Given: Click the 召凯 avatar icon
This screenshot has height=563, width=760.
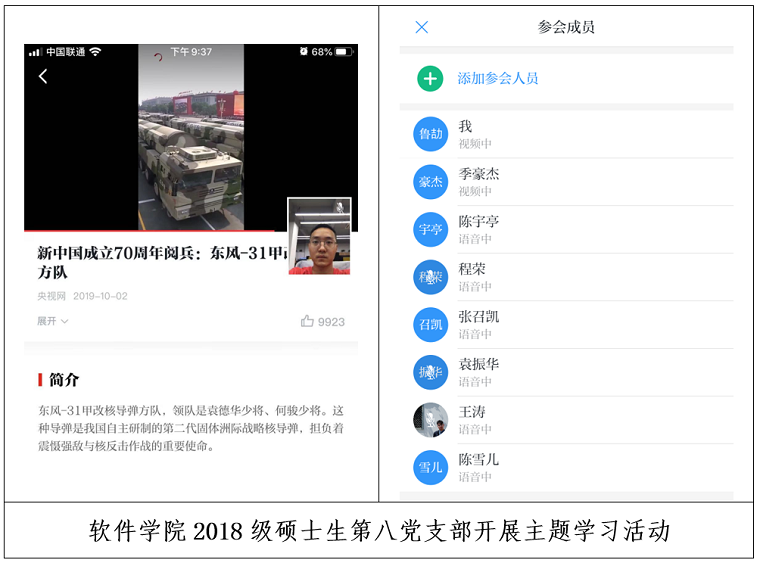Looking at the screenshot, I should tap(430, 325).
